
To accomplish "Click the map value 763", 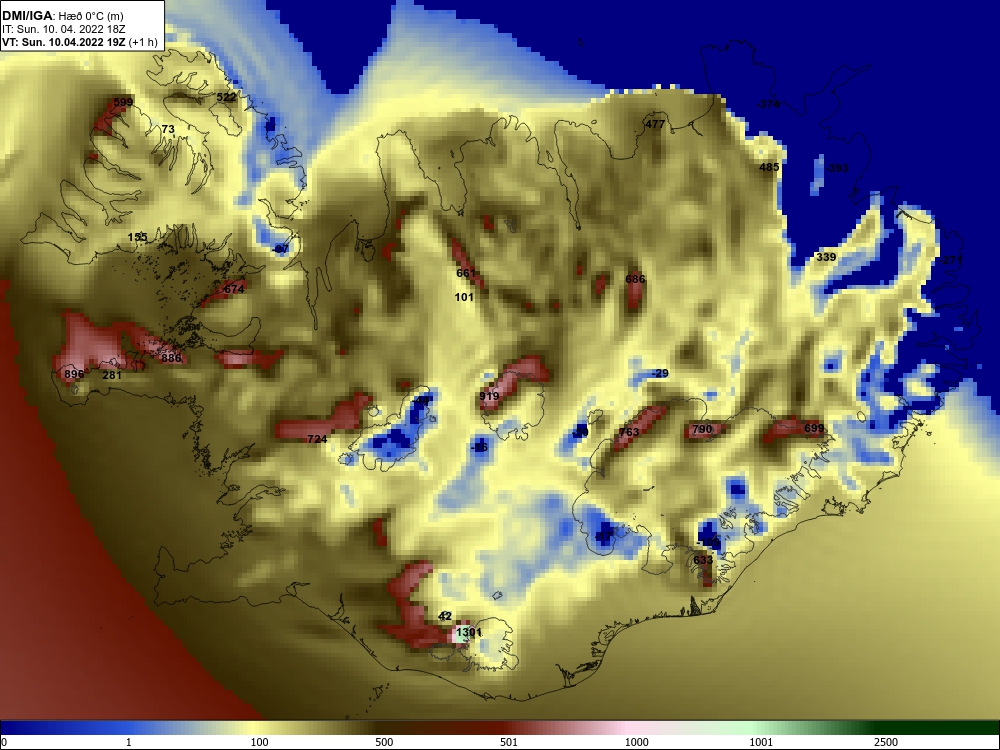I will click(x=629, y=432).
